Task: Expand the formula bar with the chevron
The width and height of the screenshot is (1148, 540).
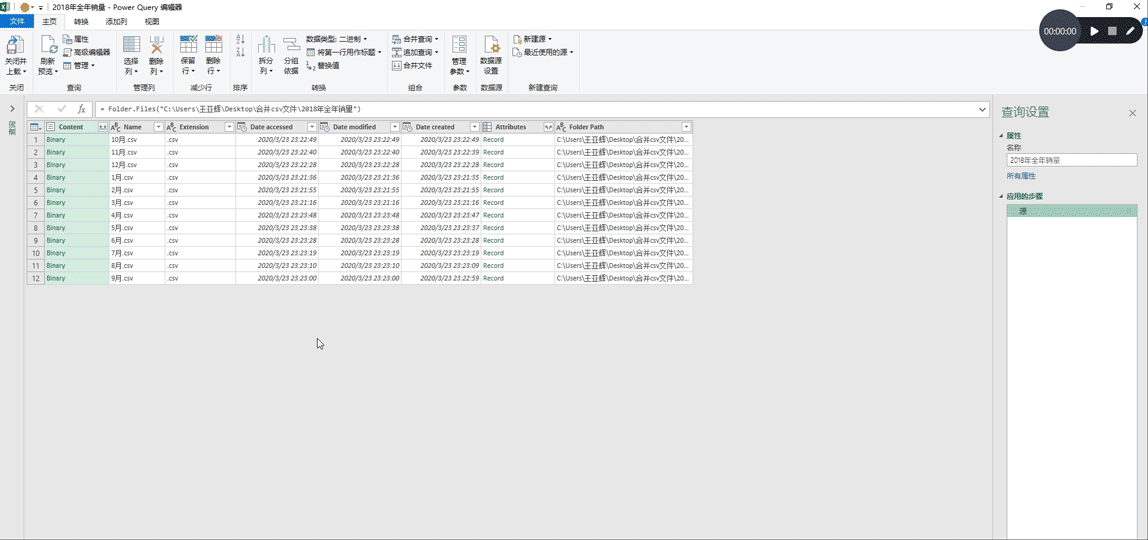Action: [x=982, y=109]
